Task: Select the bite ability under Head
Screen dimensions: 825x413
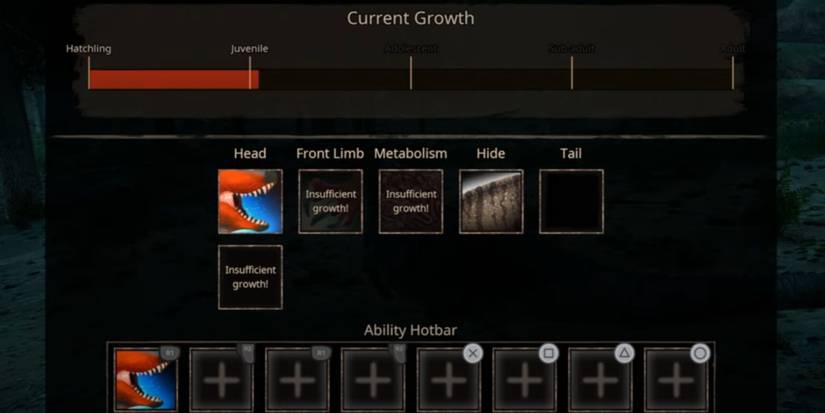Action: 250,202
